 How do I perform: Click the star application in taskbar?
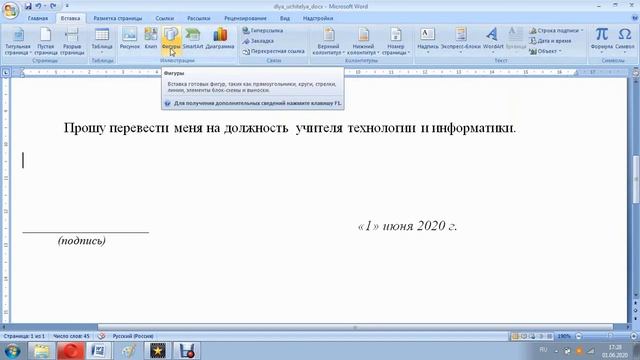157,351
